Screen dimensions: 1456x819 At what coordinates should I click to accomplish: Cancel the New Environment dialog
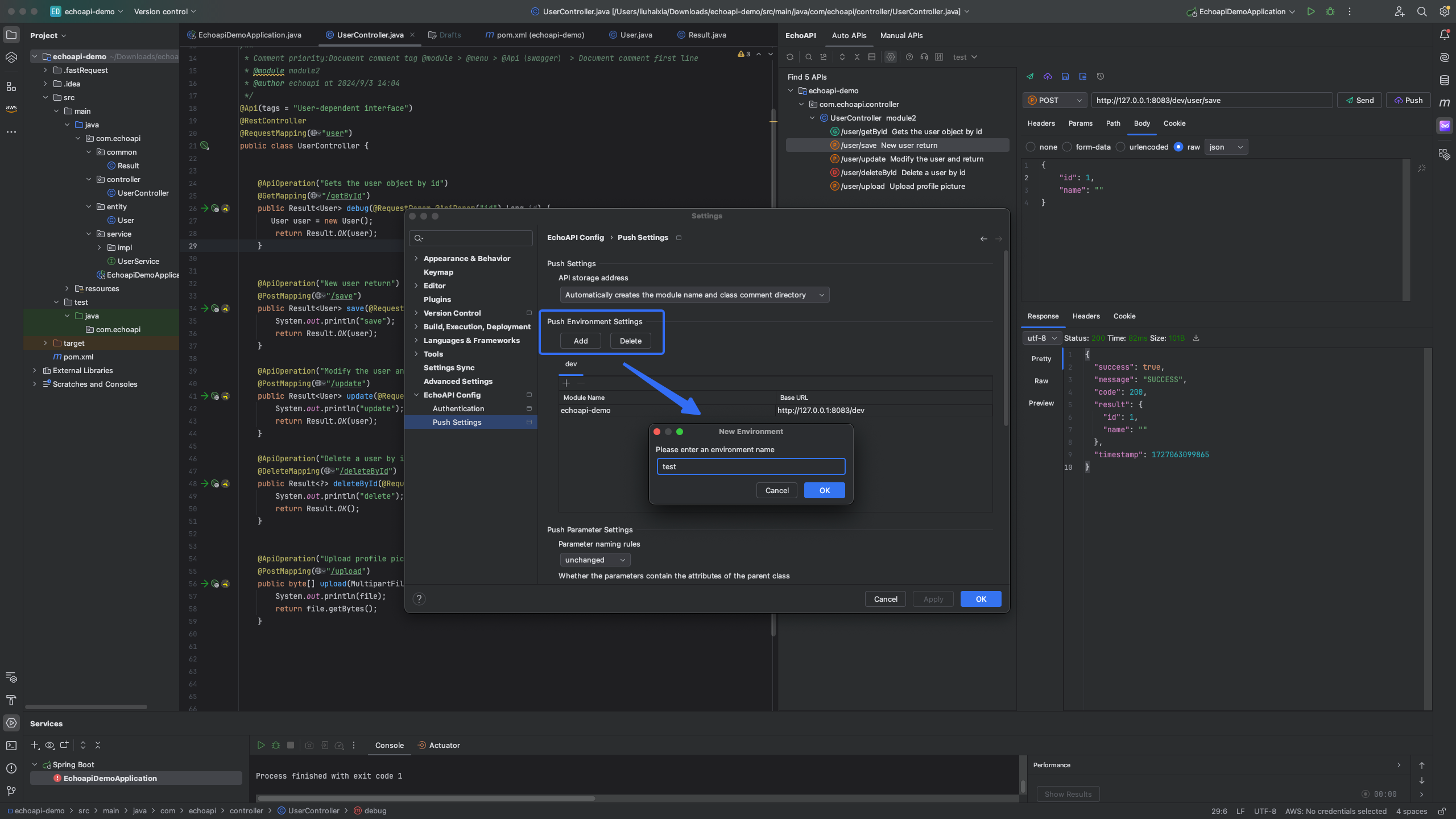tap(777, 490)
